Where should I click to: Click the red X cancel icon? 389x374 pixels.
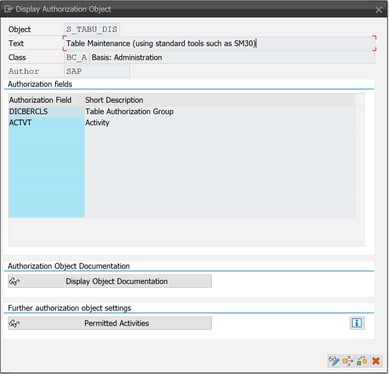coord(376,361)
